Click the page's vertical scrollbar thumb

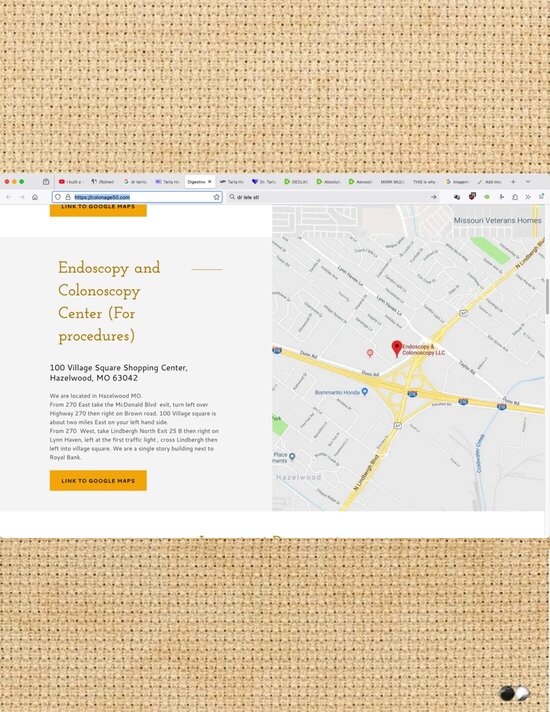547,296
